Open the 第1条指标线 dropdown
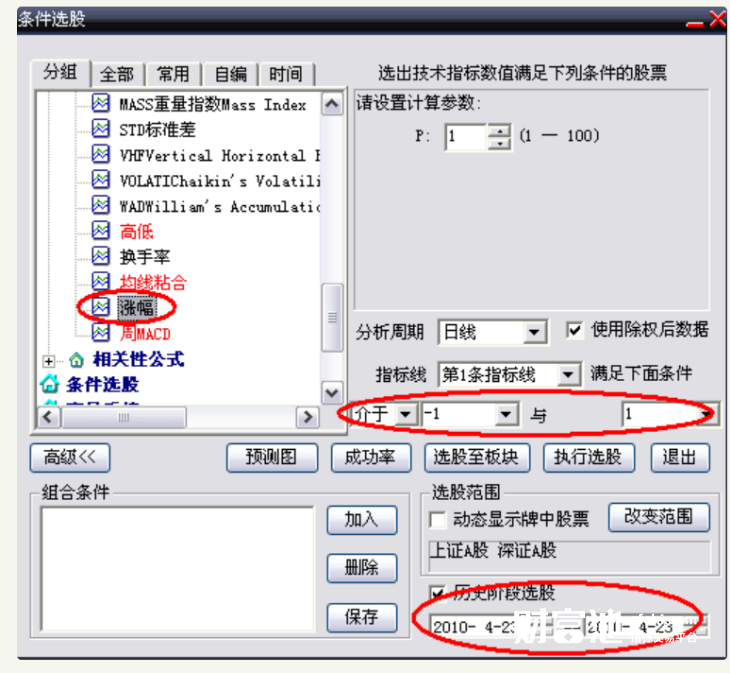 coord(568,375)
